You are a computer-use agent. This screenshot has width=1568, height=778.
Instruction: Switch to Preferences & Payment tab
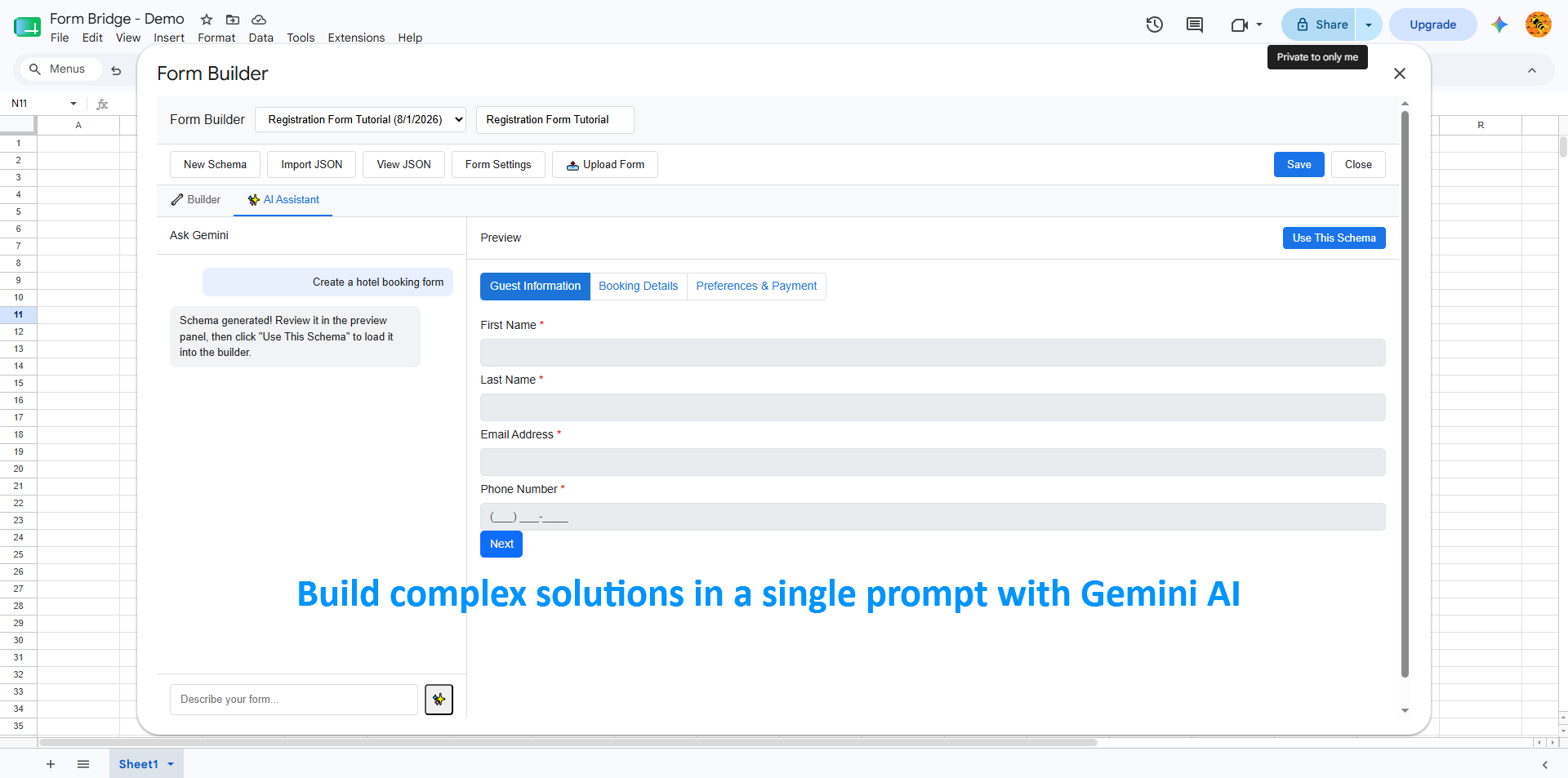tap(756, 287)
